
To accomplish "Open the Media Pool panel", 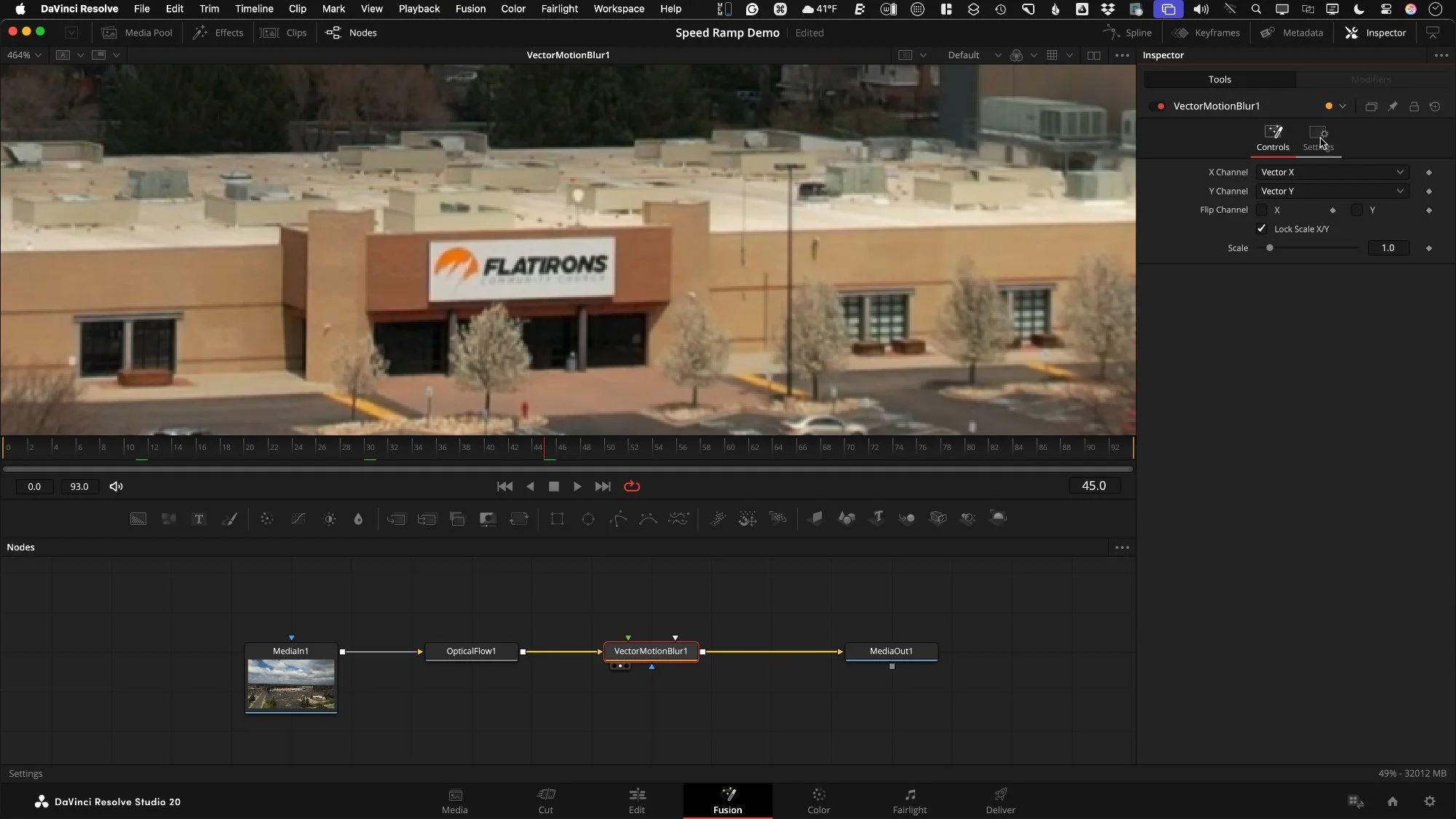I will point(138,33).
